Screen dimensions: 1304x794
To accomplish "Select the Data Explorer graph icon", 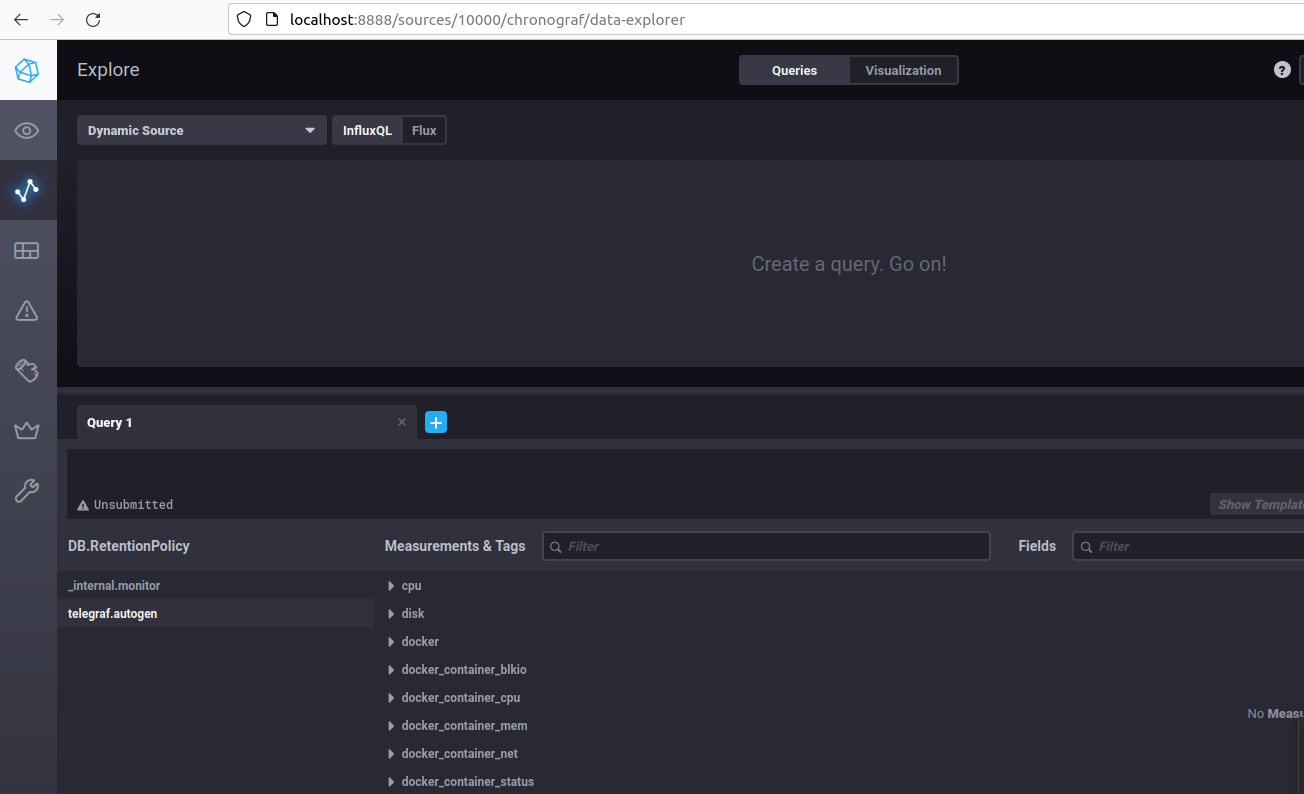I will coord(28,190).
